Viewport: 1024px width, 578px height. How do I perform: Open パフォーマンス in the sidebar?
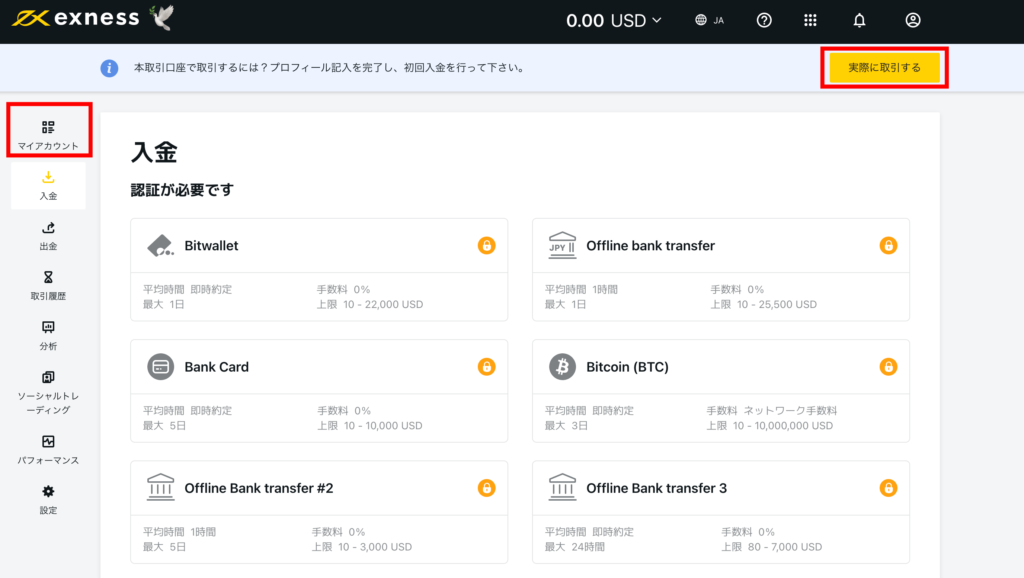(48, 450)
